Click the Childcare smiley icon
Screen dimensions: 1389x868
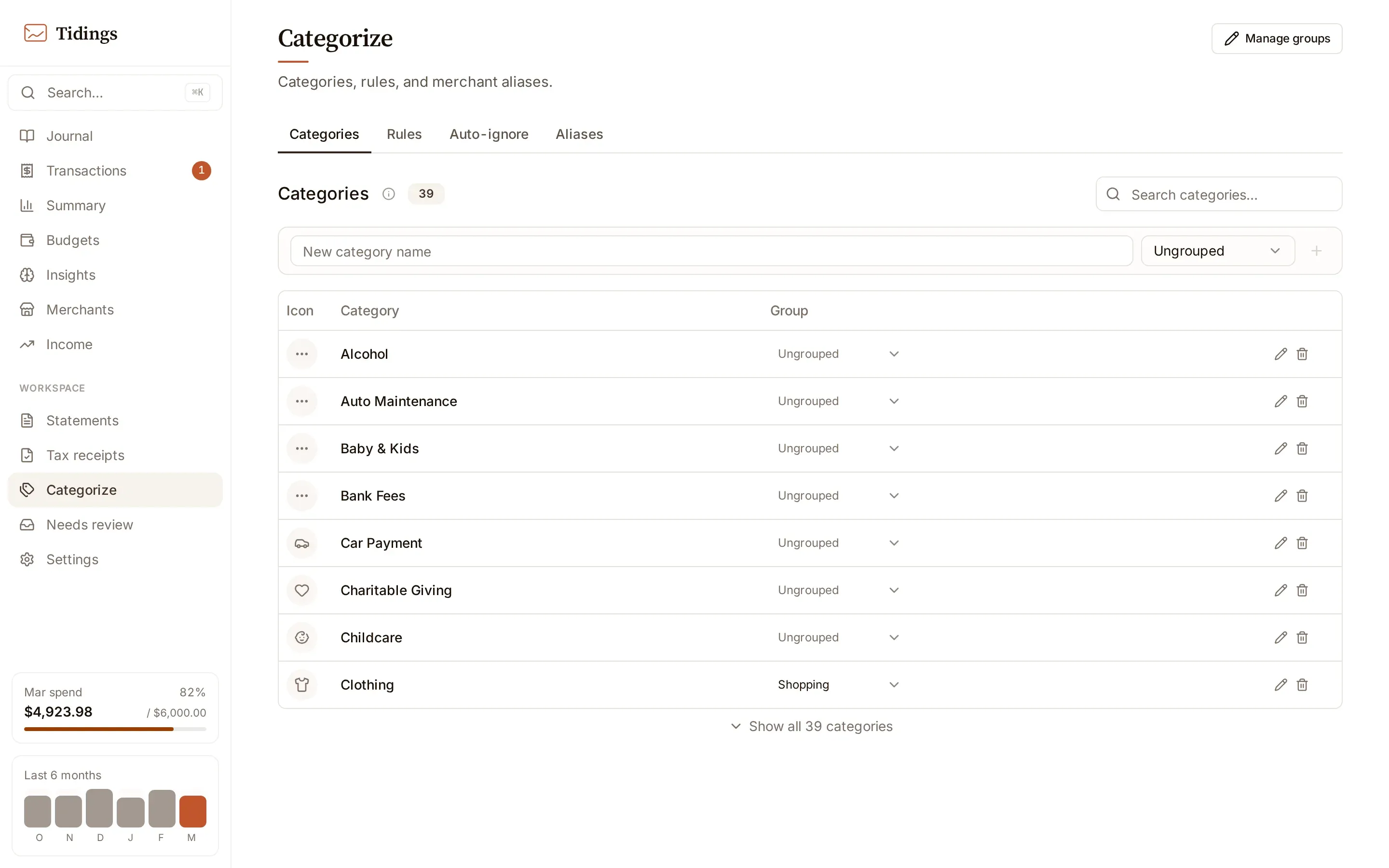302,637
